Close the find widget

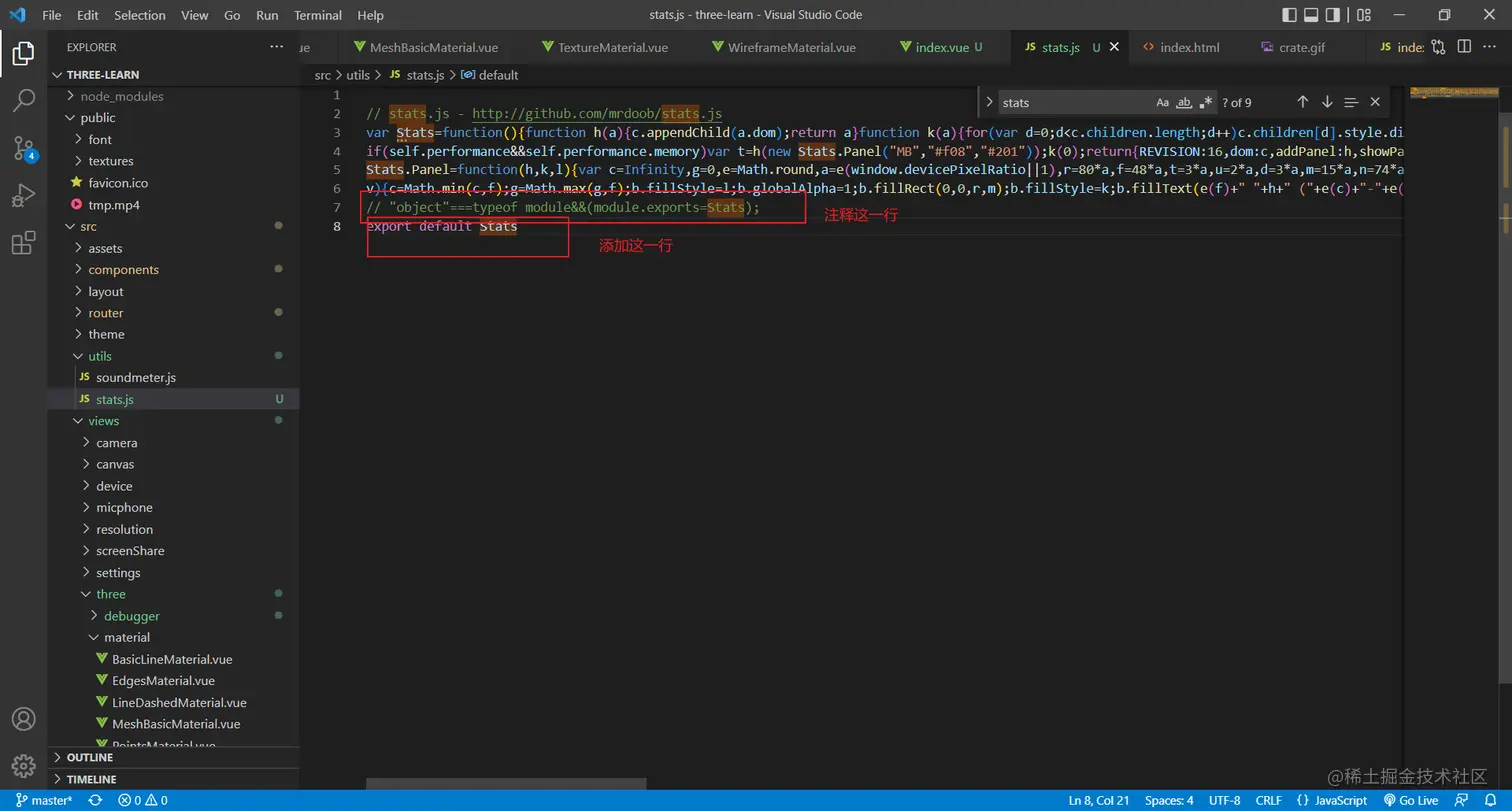point(1375,102)
